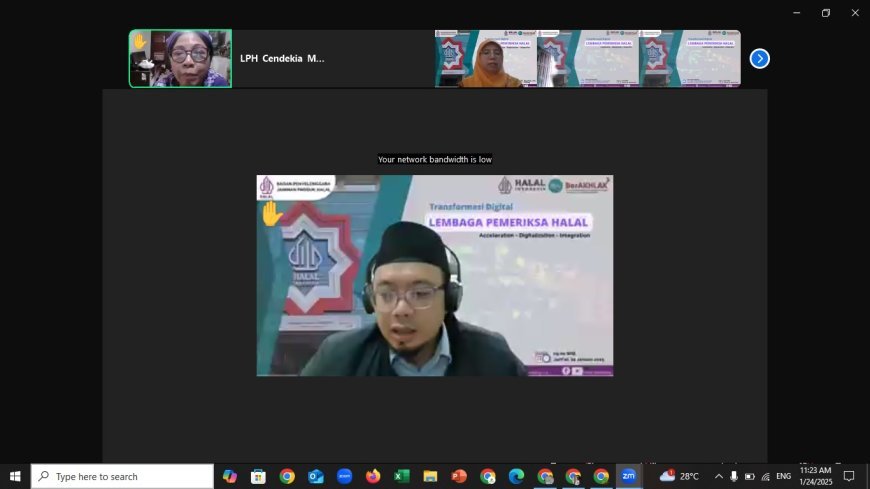The width and height of the screenshot is (870, 489).
Task: Open the blue round Zoom icon beside Outlook
Action: (345, 476)
